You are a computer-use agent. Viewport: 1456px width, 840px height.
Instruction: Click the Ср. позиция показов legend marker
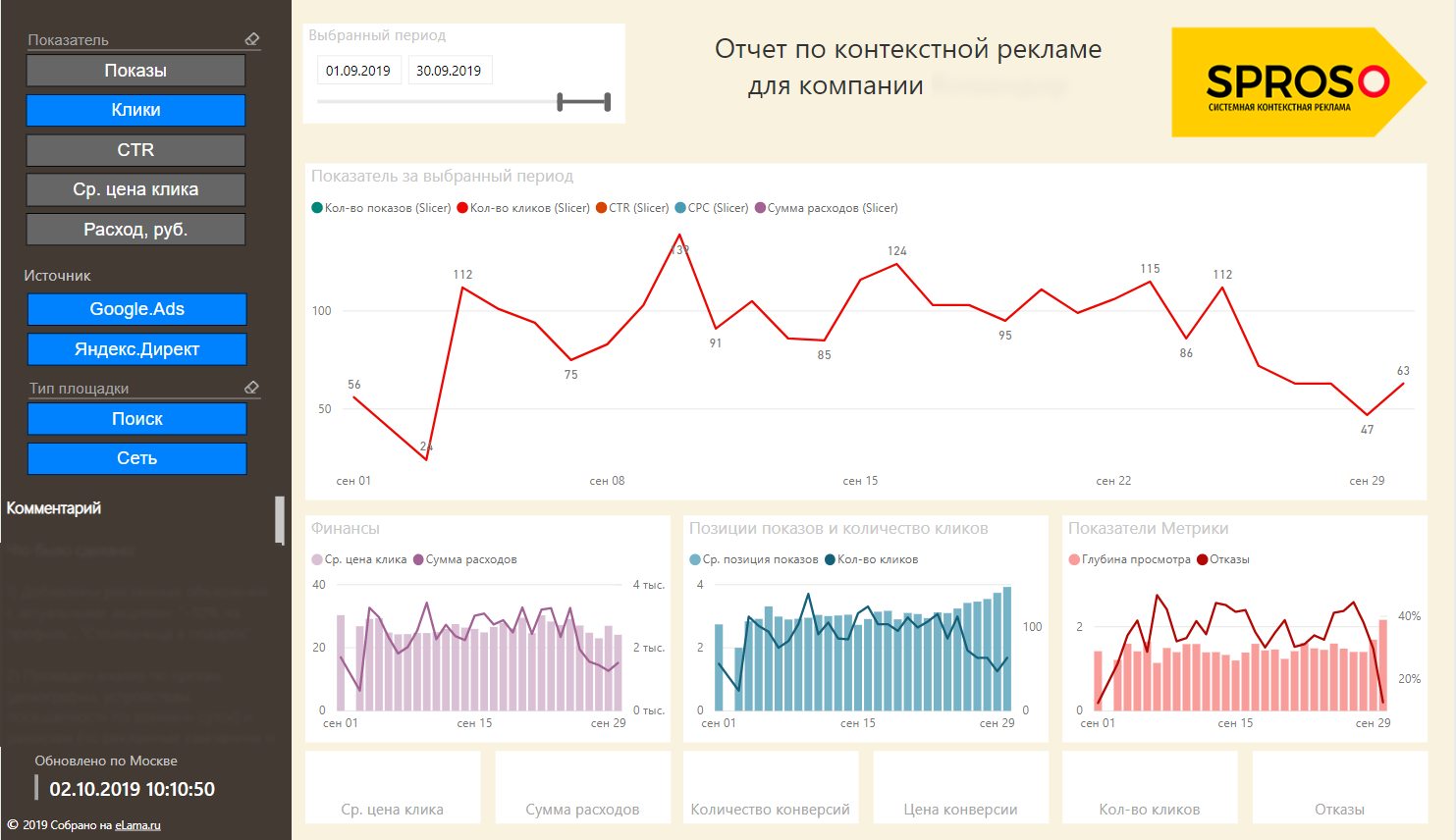695,559
